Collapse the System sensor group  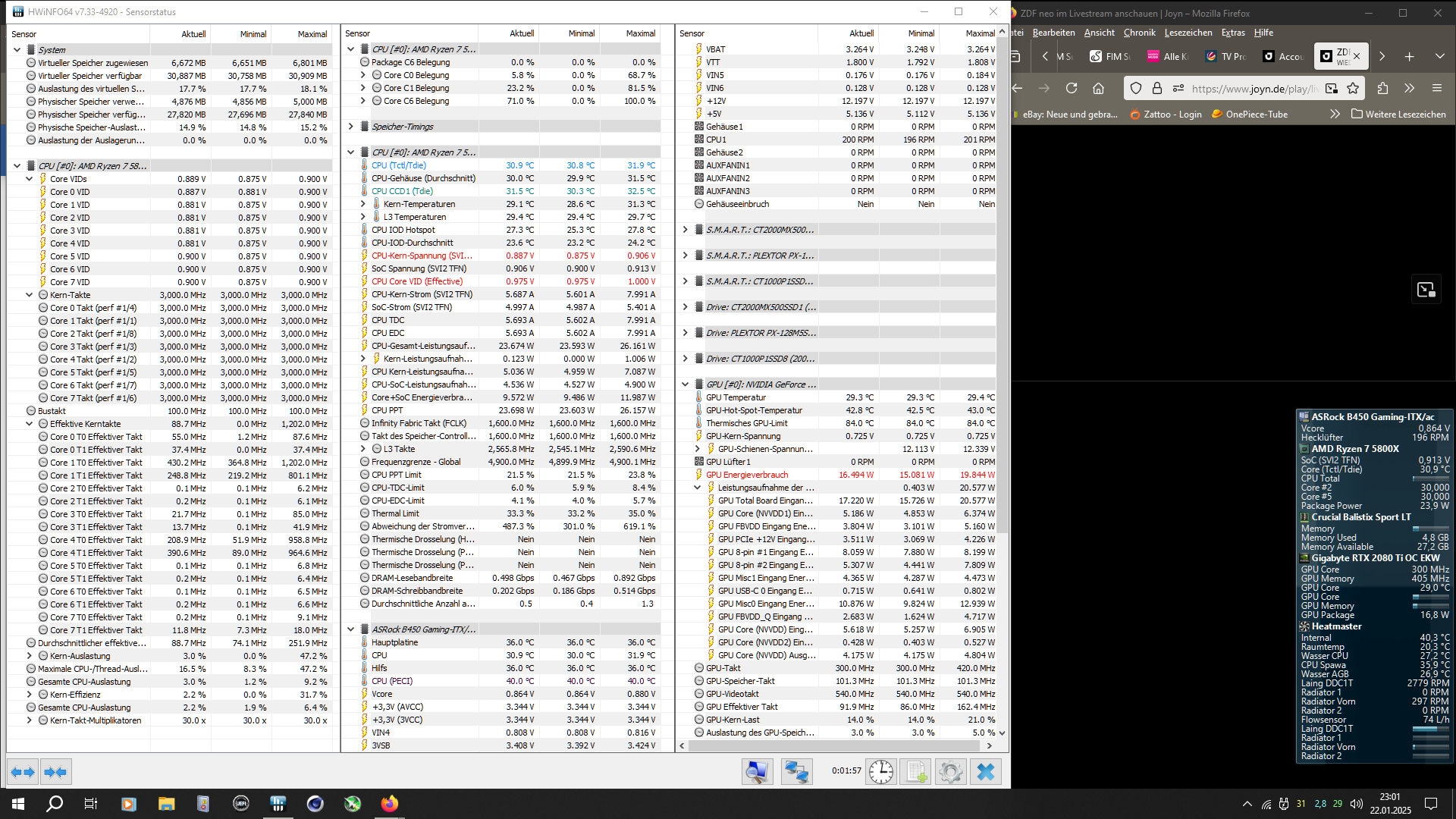pyautogui.click(x=17, y=50)
